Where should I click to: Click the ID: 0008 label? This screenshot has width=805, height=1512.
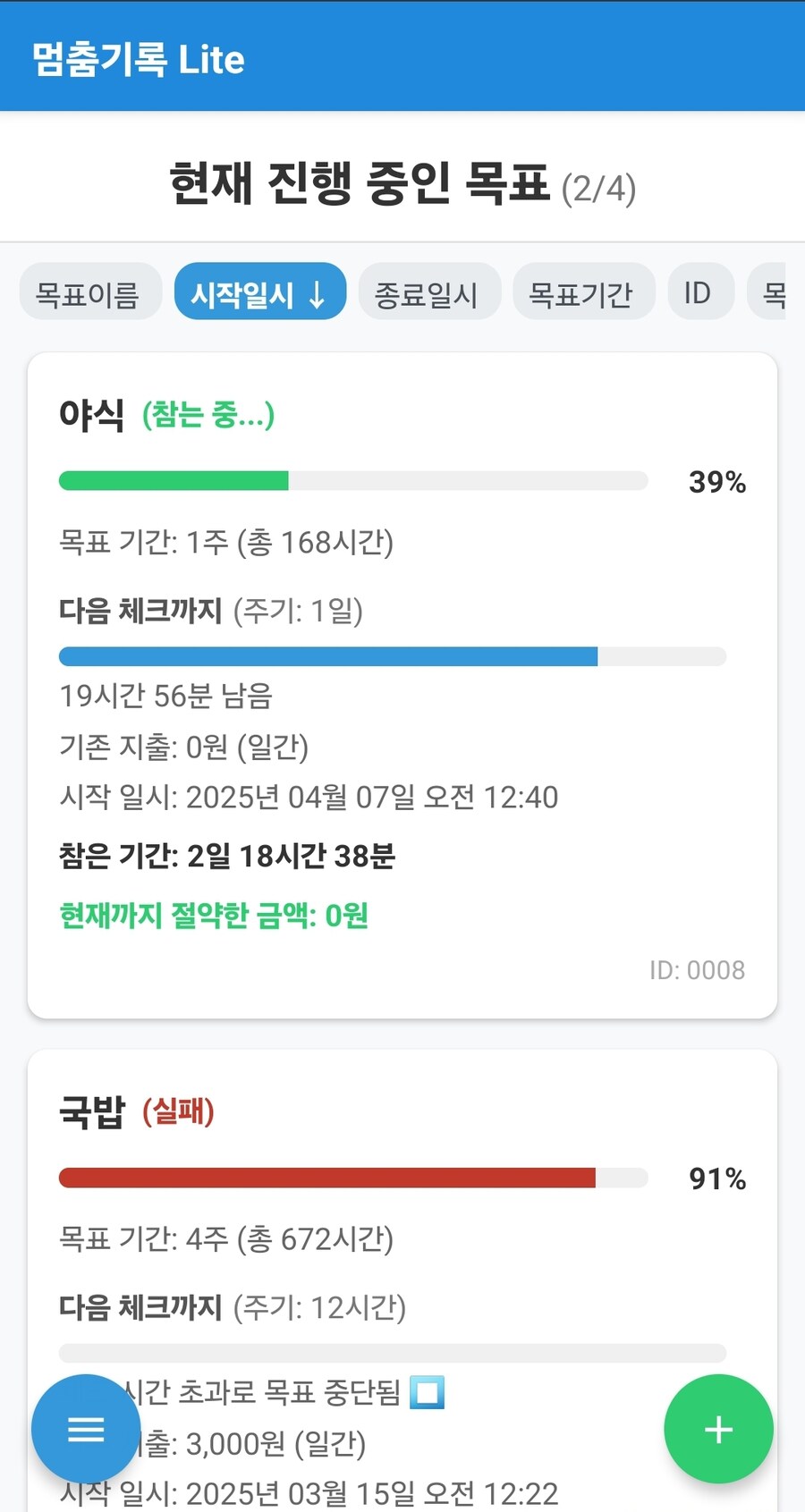[699, 969]
